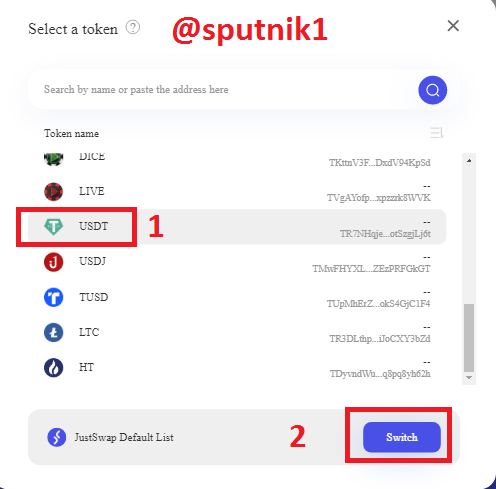Select the USDT Tether token icon

pos(53,227)
